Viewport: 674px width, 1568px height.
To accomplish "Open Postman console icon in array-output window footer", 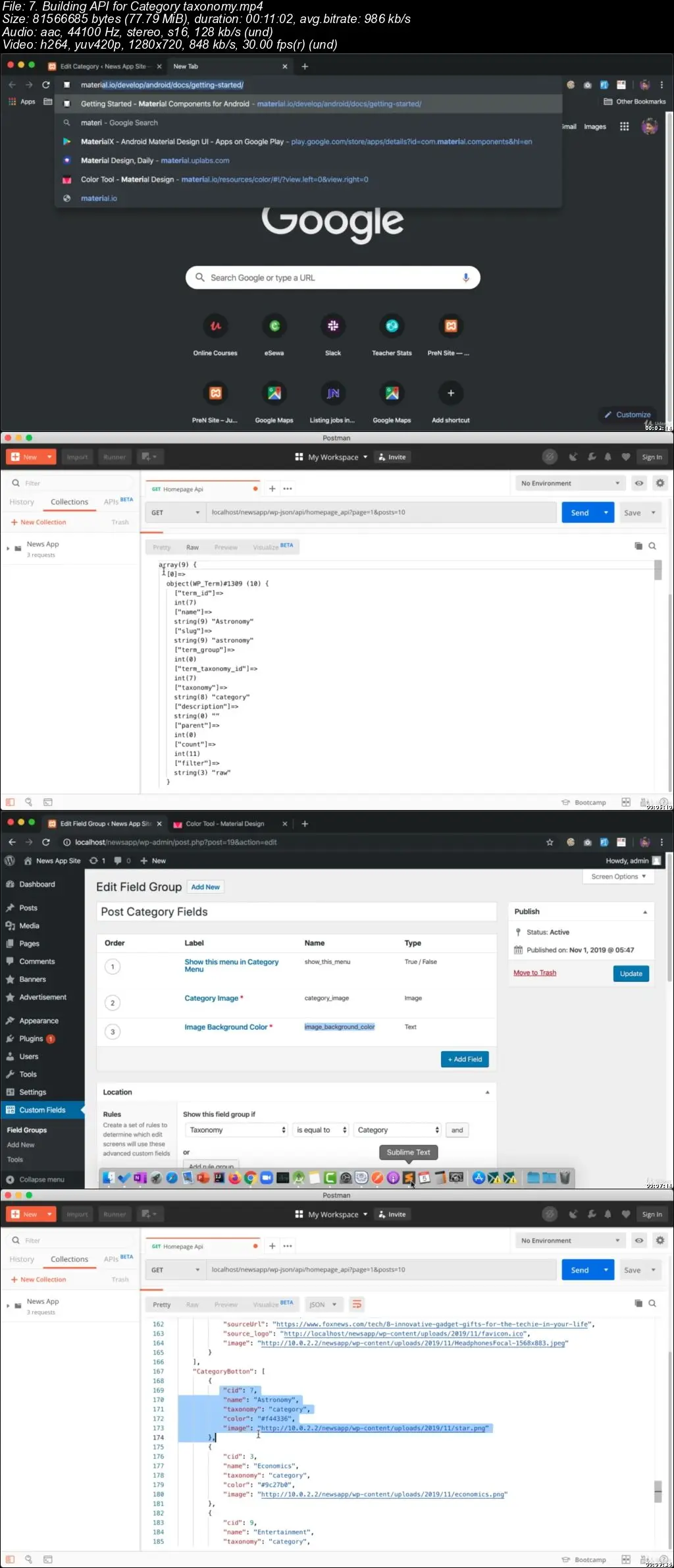I will tap(48, 802).
